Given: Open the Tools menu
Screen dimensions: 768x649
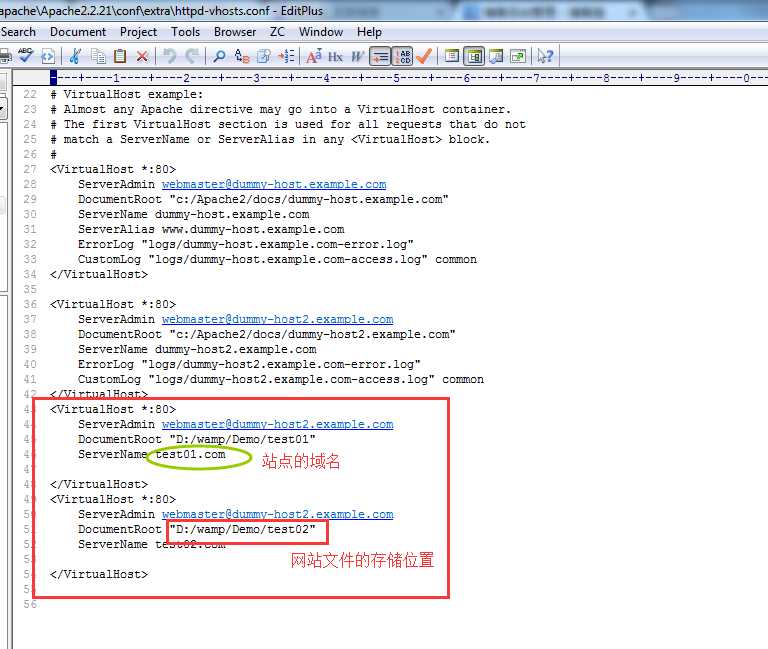Looking at the screenshot, I should coord(185,32).
